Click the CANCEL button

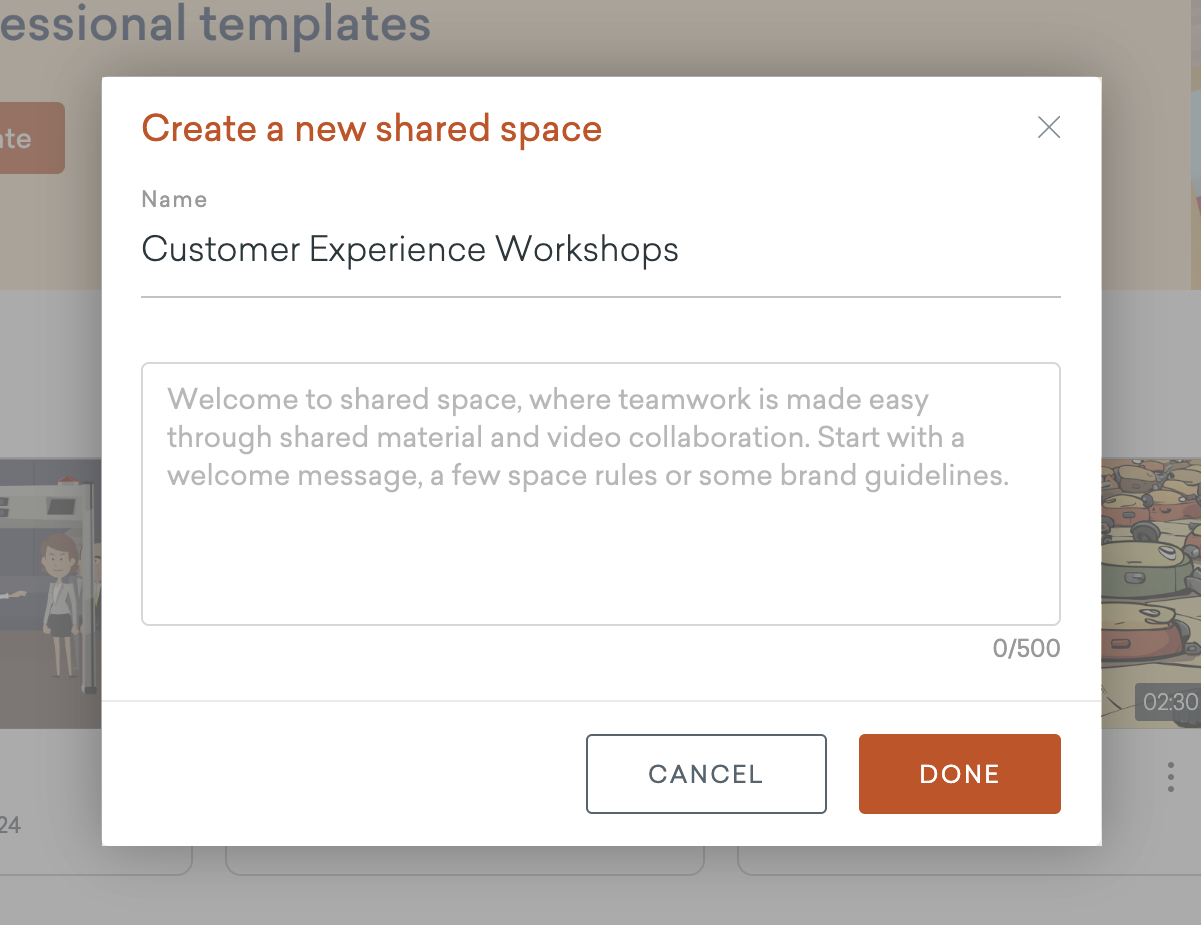(706, 774)
